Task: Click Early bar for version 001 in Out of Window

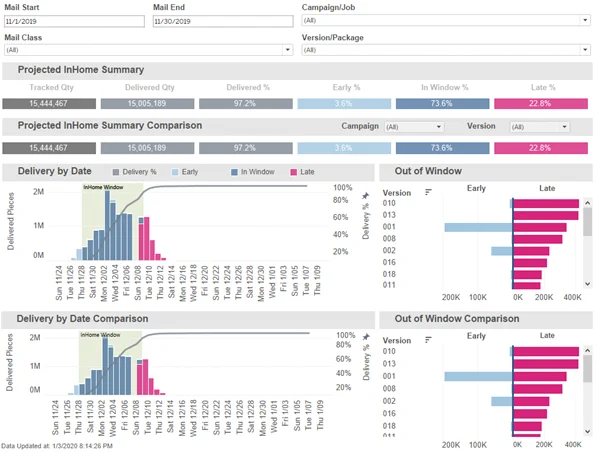Action: 478,228
